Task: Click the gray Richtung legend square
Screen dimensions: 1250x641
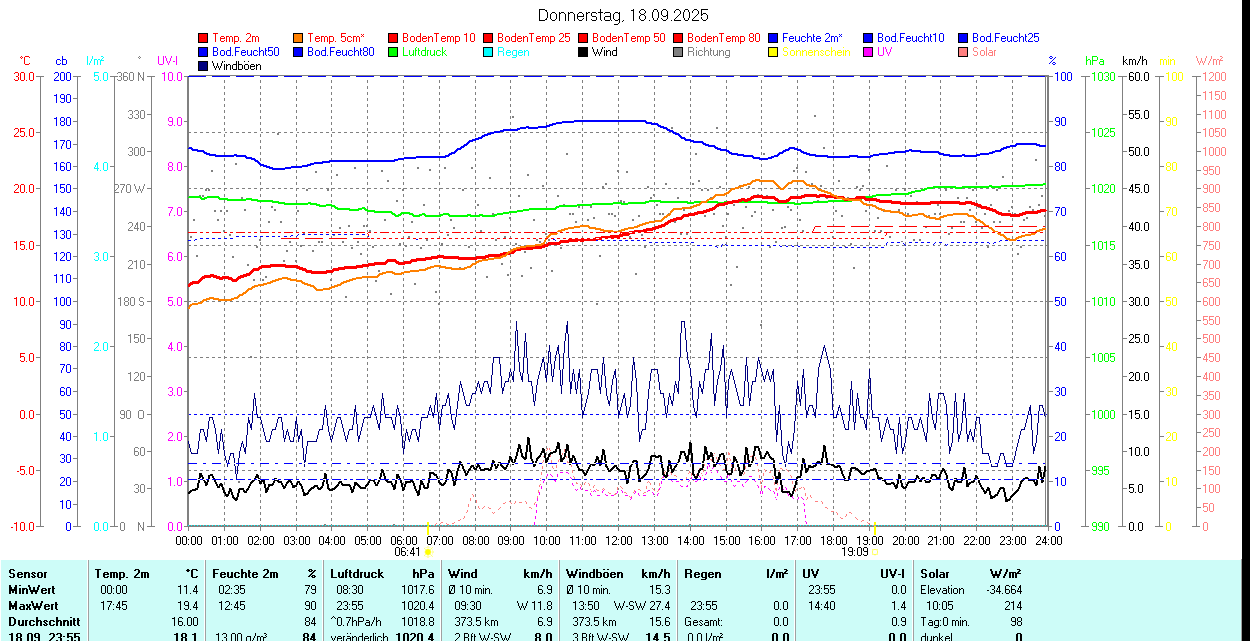Action: (x=678, y=52)
